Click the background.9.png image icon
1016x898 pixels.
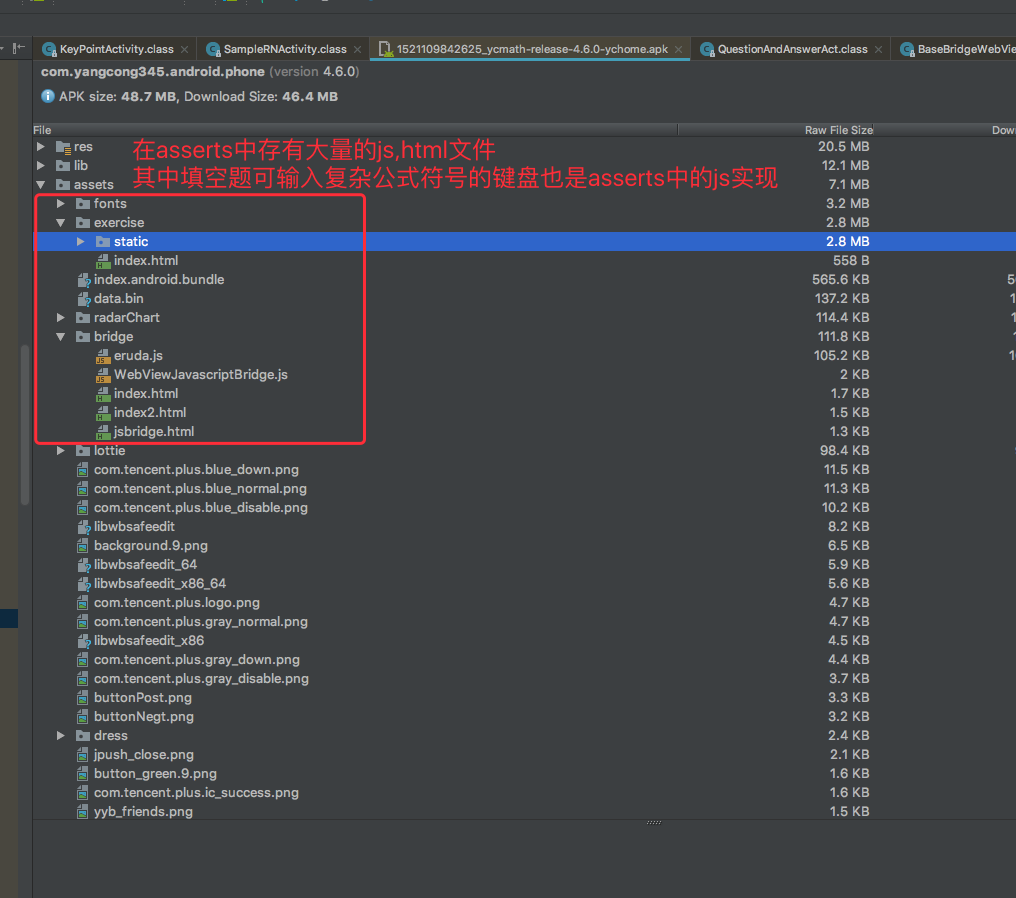[83, 546]
